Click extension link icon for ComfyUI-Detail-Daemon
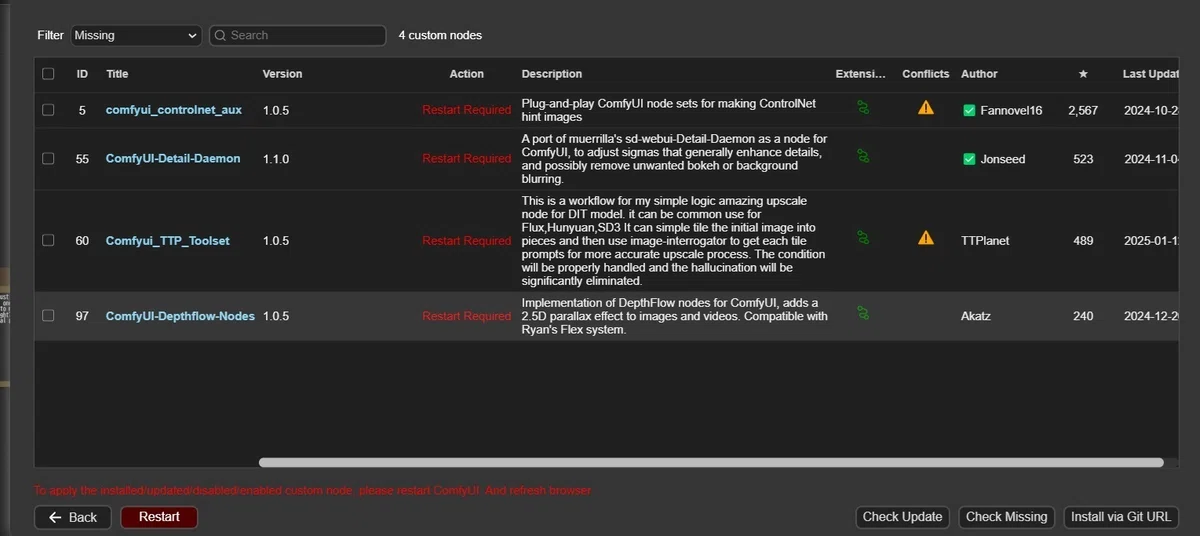The image size is (1200, 536). 863,156
